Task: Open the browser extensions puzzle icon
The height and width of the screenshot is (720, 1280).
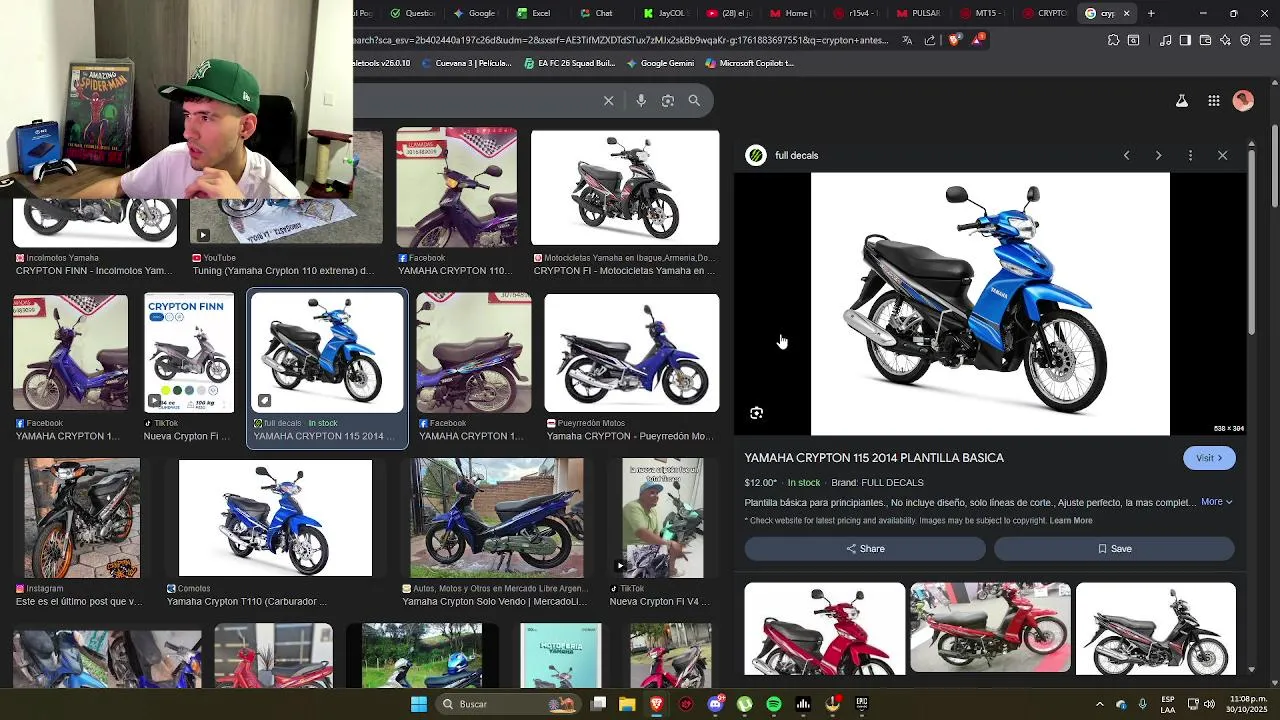Action: (x=1113, y=40)
